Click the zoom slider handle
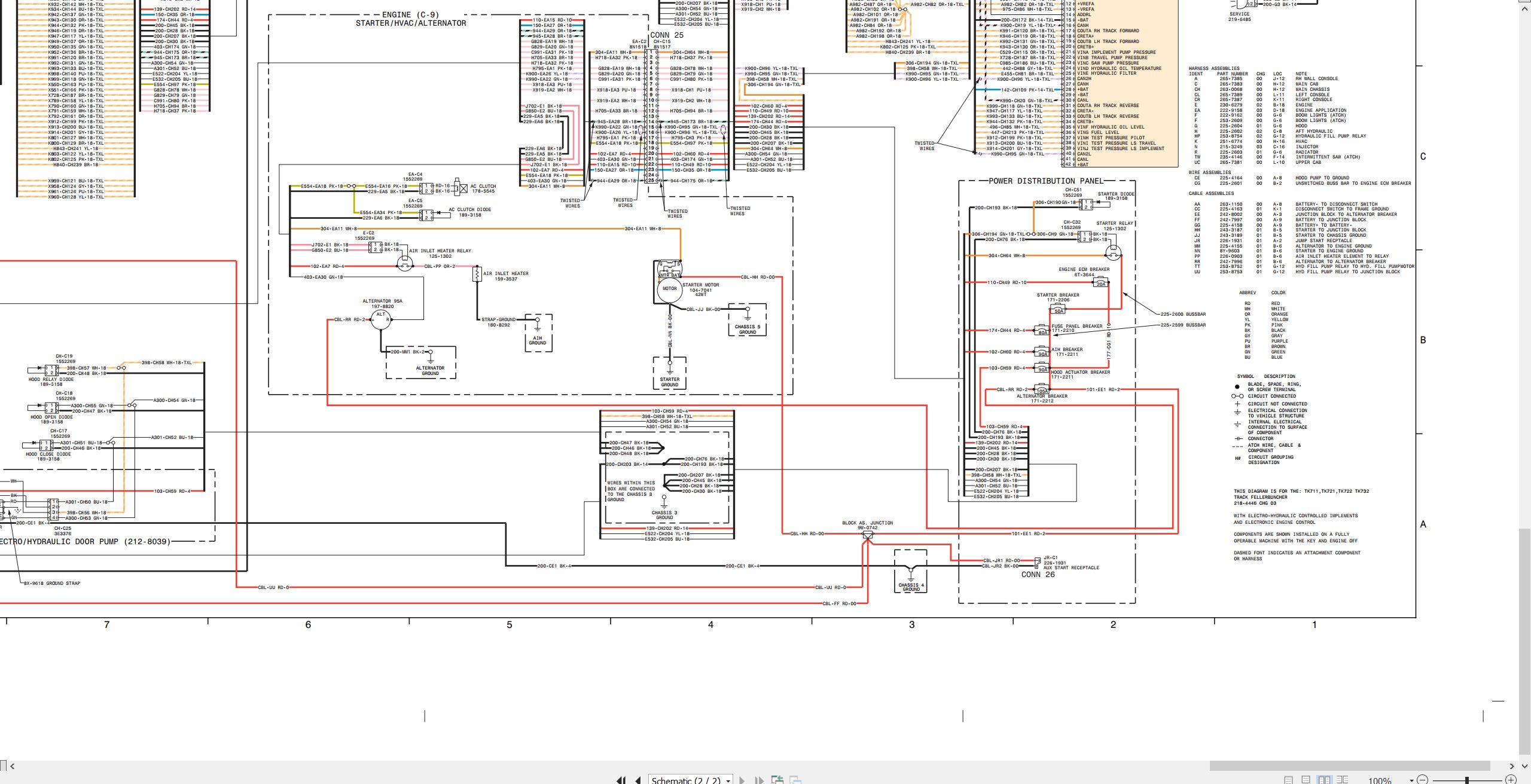The height and width of the screenshot is (784, 1531). point(1468,779)
